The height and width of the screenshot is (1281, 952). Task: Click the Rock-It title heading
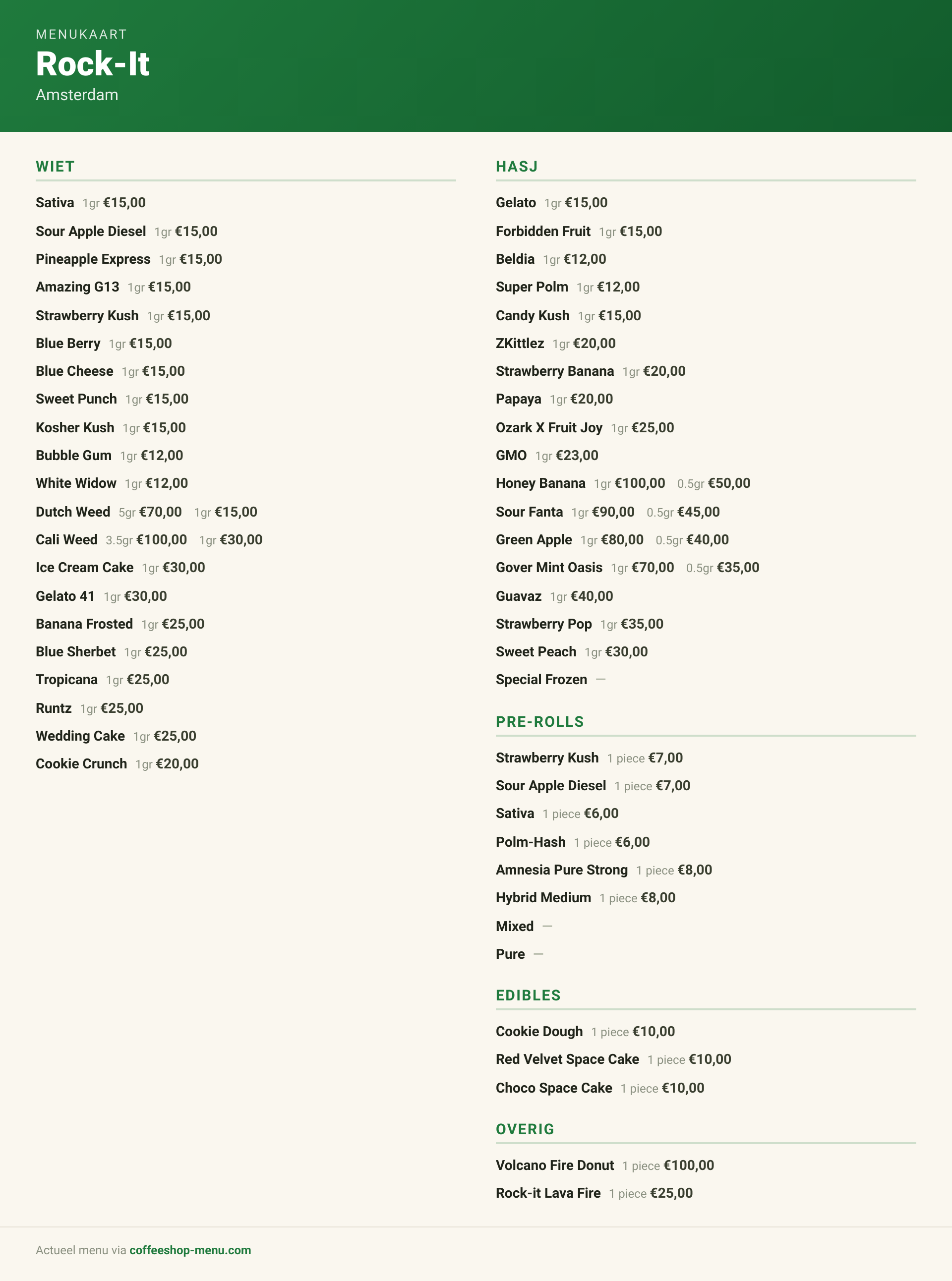(x=93, y=63)
